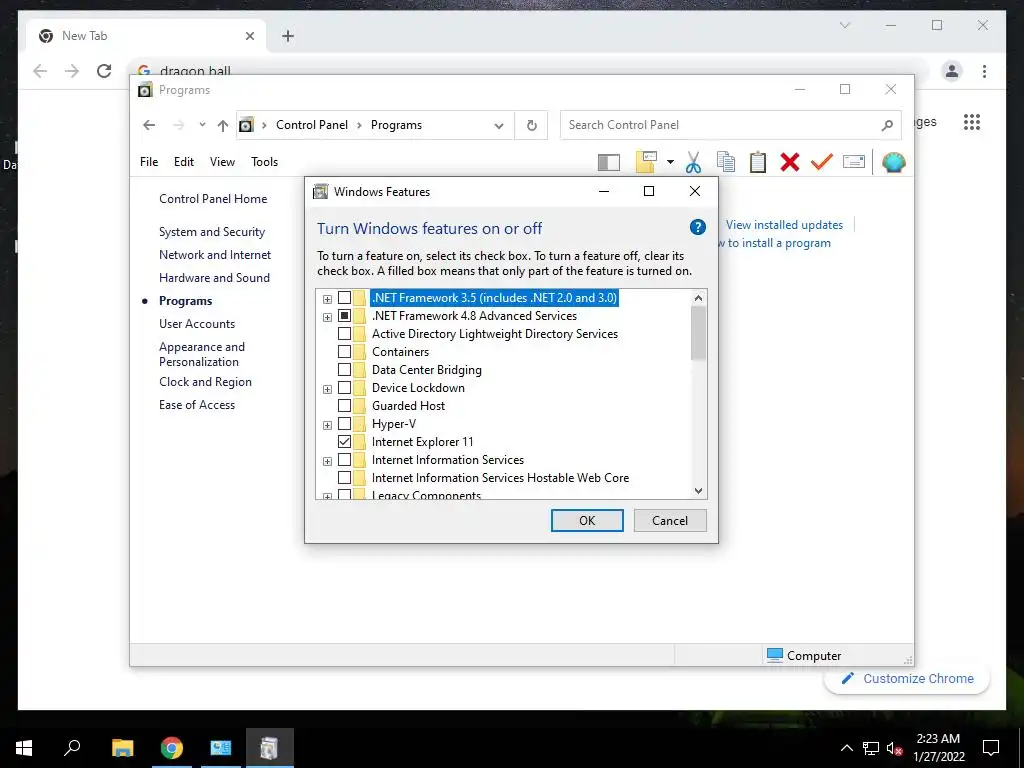Open the Chrome three-dot menu
1024x768 pixels.
point(984,71)
